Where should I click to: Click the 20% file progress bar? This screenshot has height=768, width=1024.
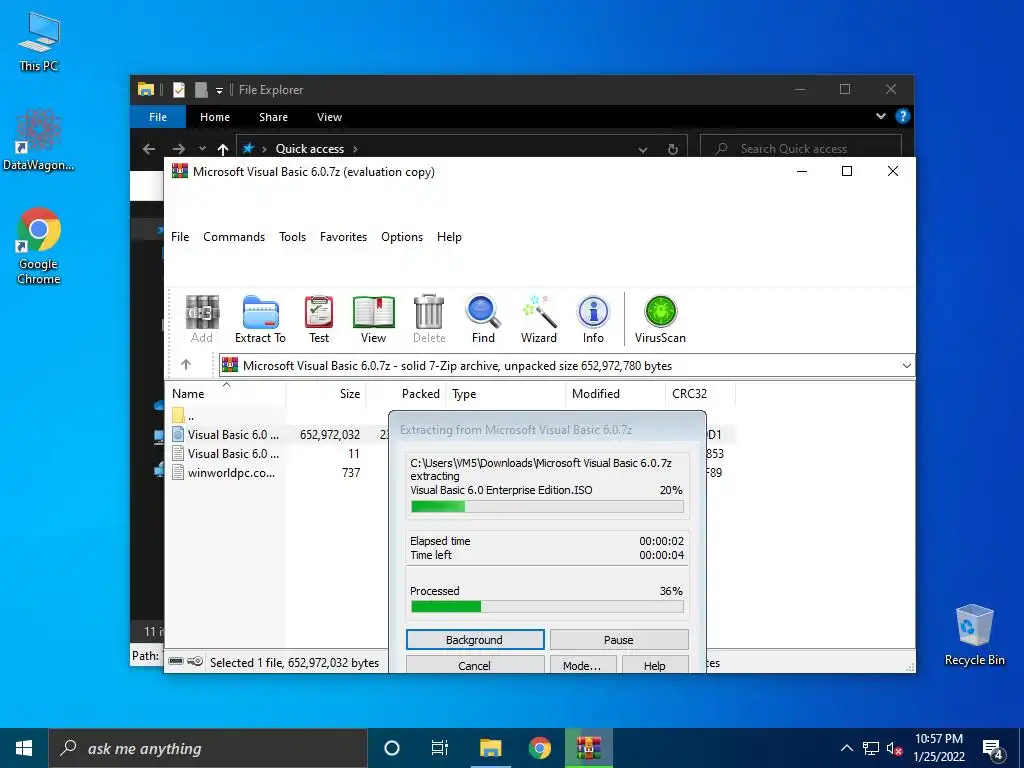pyautogui.click(x=547, y=506)
